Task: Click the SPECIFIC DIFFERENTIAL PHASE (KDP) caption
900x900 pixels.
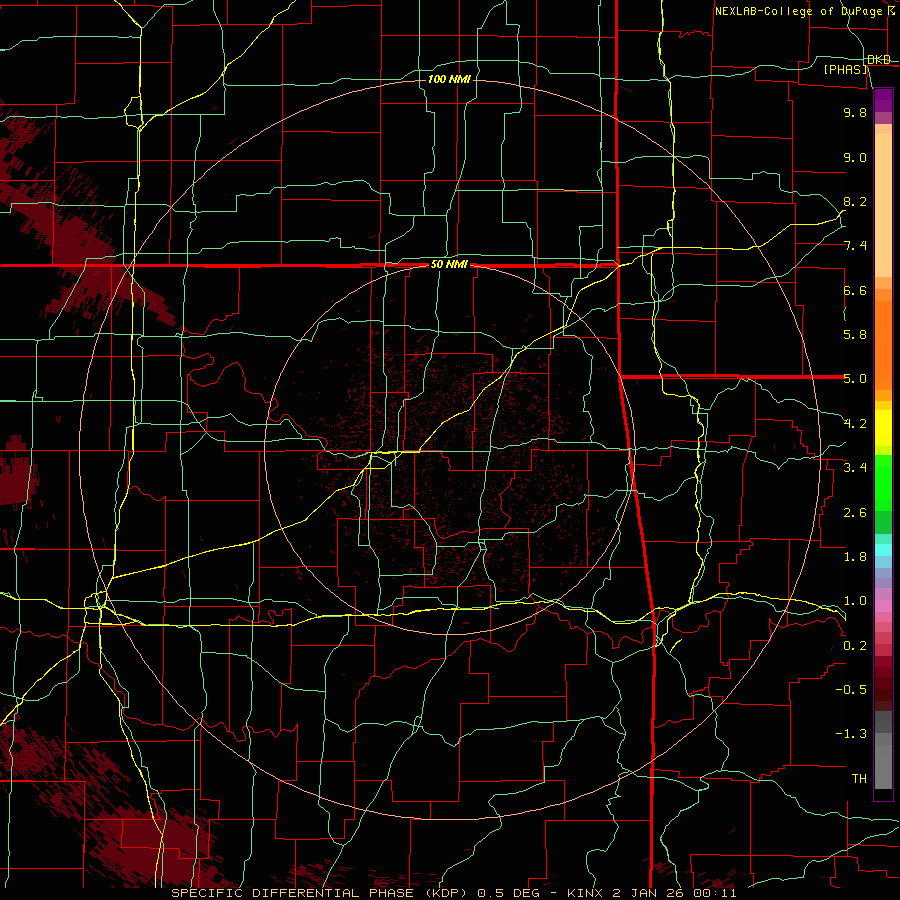Action: point(317,893)
